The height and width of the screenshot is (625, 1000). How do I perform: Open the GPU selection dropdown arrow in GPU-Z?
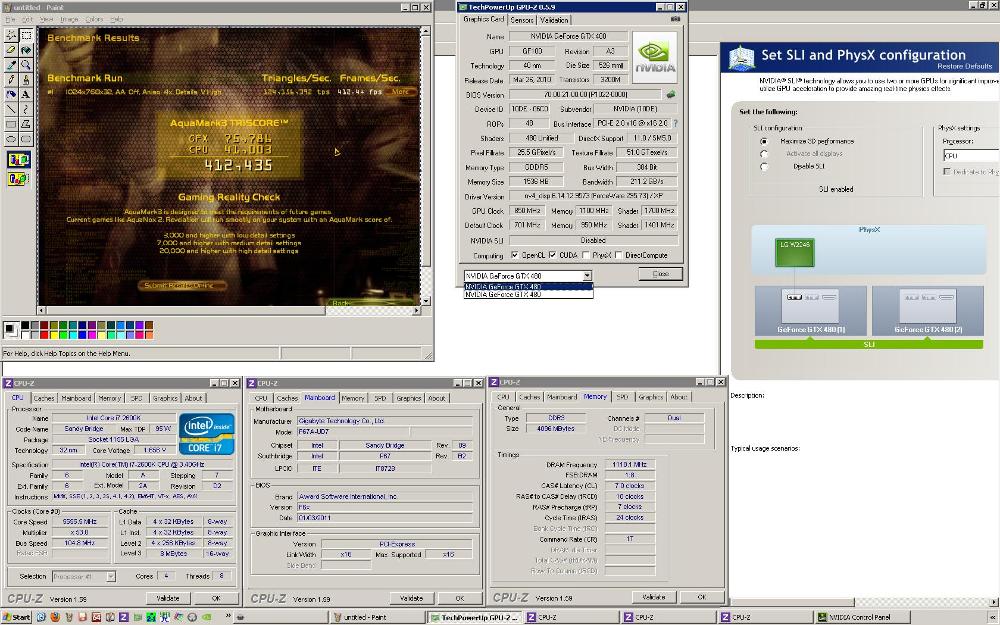point(587,276)
